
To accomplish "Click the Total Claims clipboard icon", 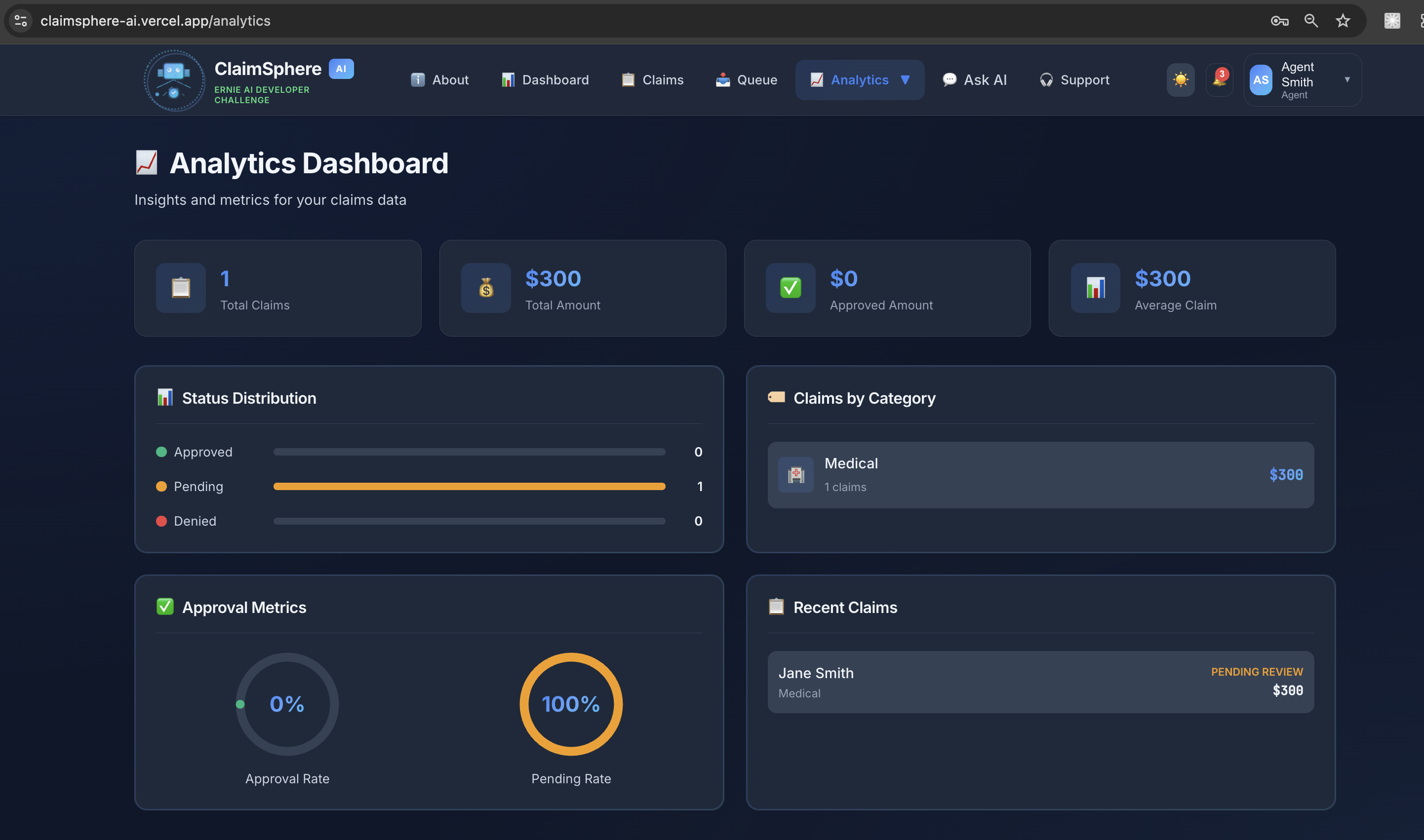I will (x=181, y=288).
